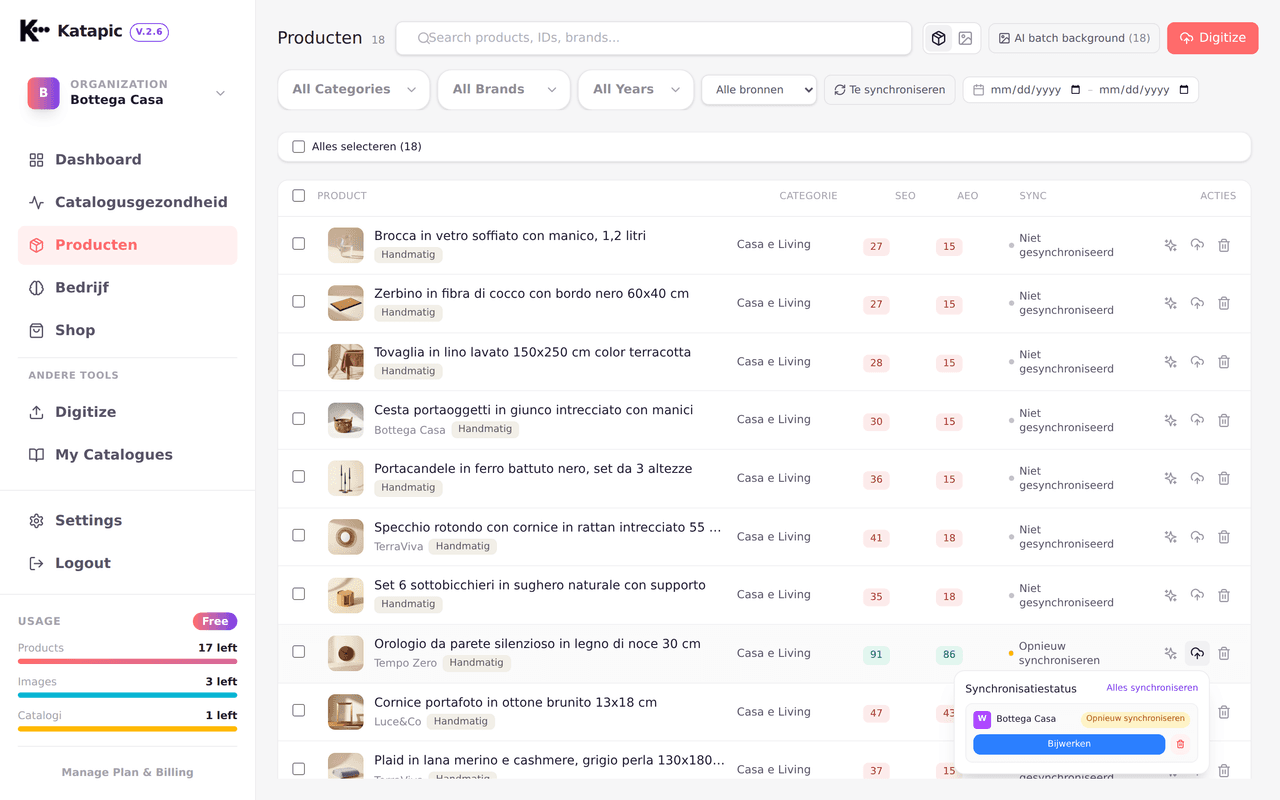Click the AI sparkle icon for Cesta portaoggetti

tap(1170, 420)
